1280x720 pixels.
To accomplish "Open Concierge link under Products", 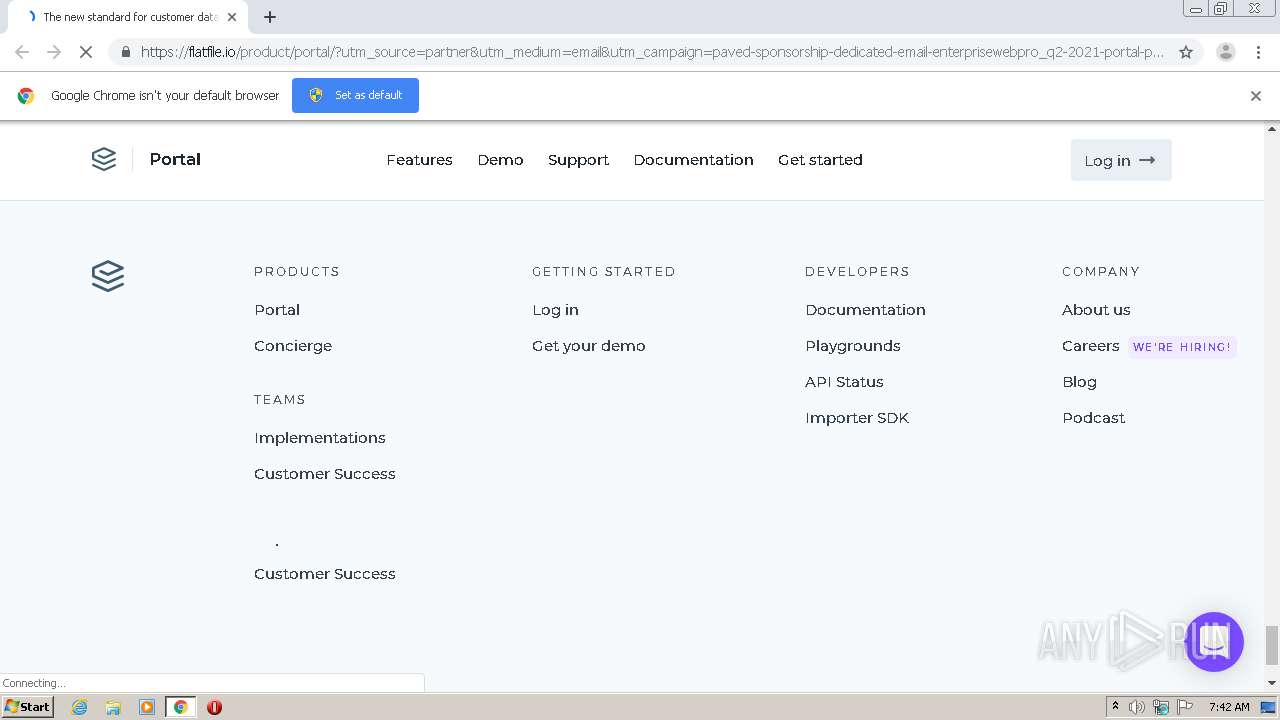I will tap(293, 346).
